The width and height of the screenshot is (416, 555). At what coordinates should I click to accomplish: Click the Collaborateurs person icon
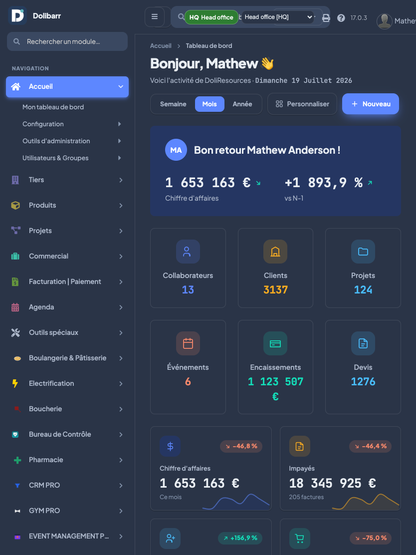[x=188, y=252]
